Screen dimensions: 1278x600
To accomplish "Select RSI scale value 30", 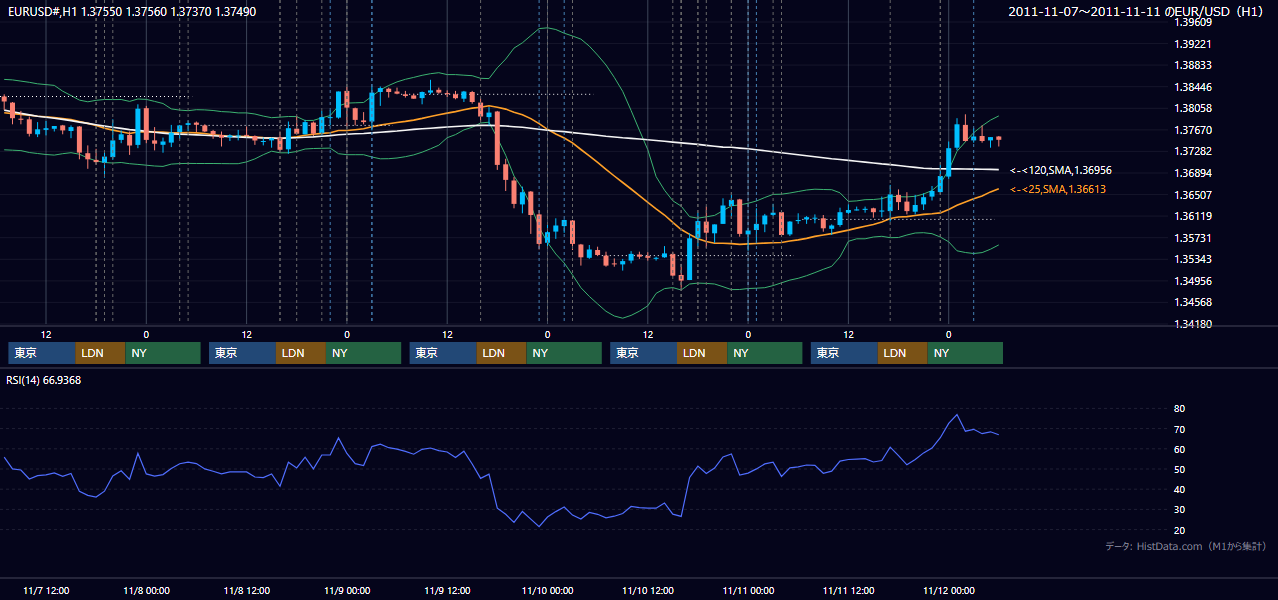I will coord(1179,509).
